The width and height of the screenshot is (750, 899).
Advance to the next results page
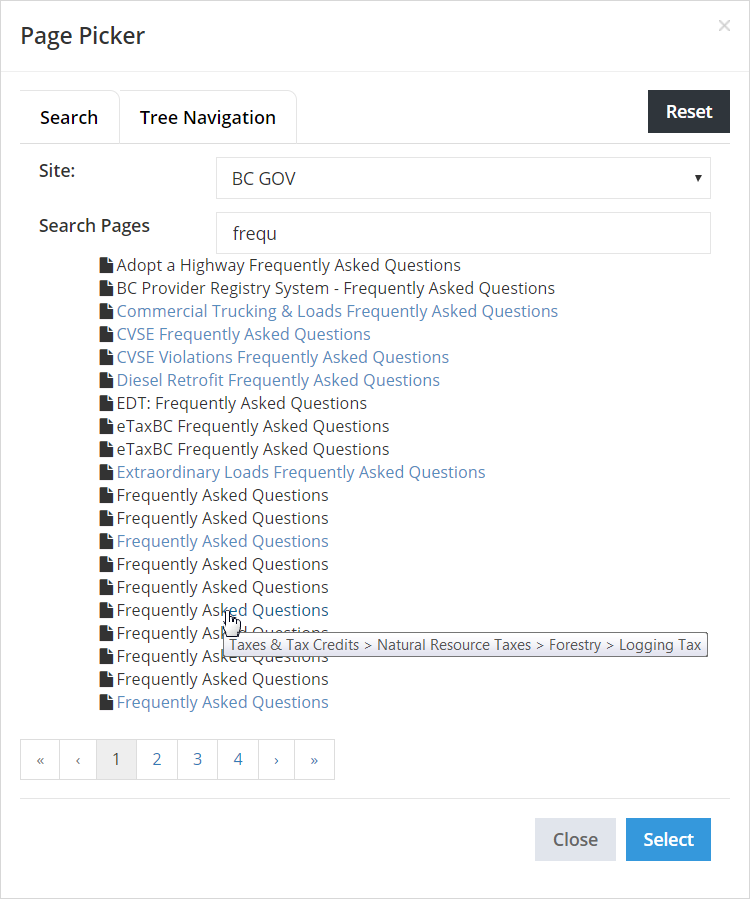click(x=276, y=759)
